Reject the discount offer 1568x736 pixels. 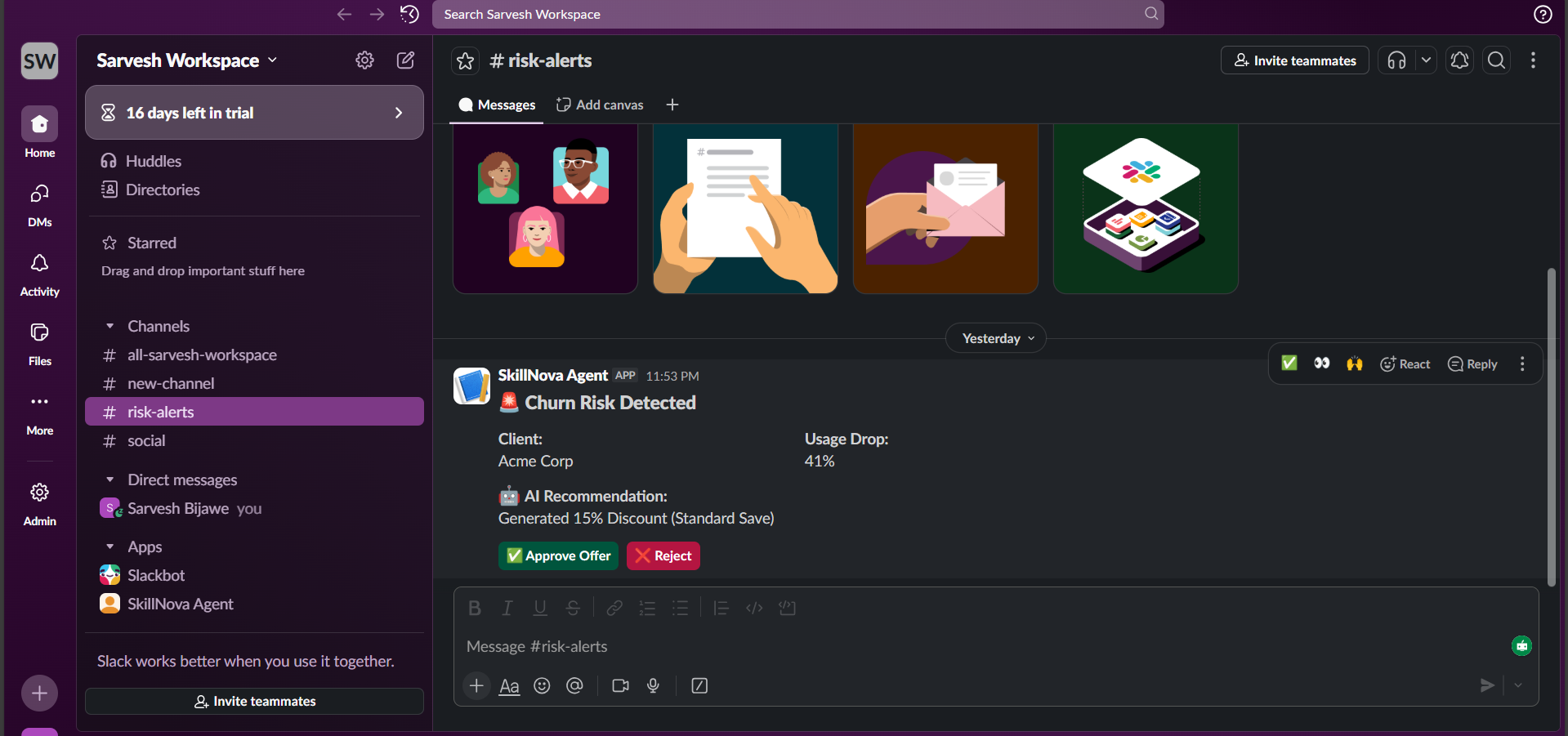click(663, 555)
